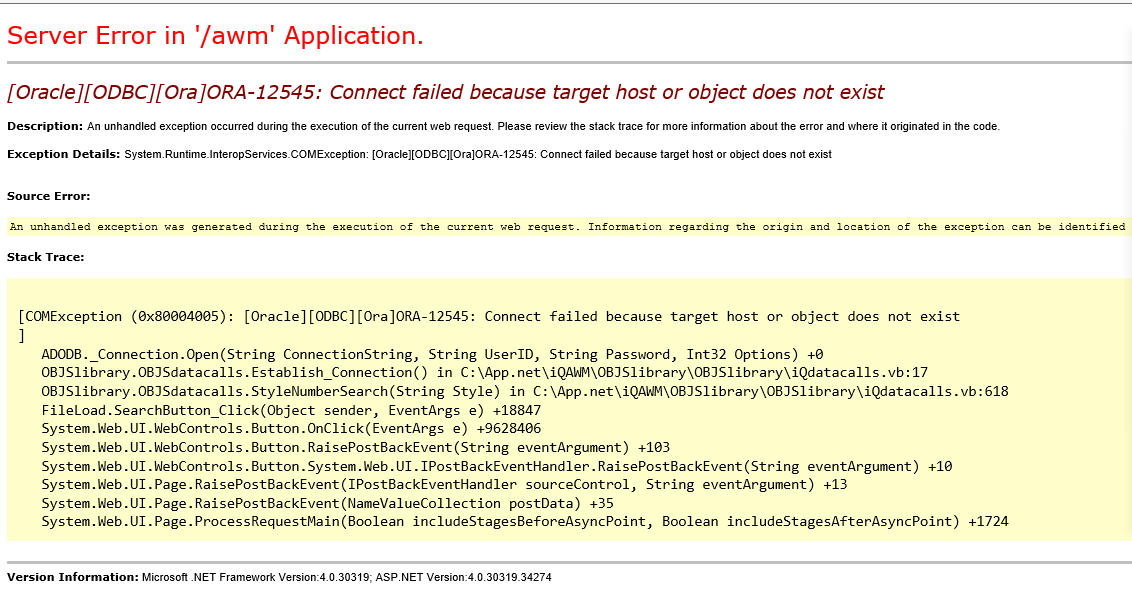Click the yellow unhandled exception message box

567,227
